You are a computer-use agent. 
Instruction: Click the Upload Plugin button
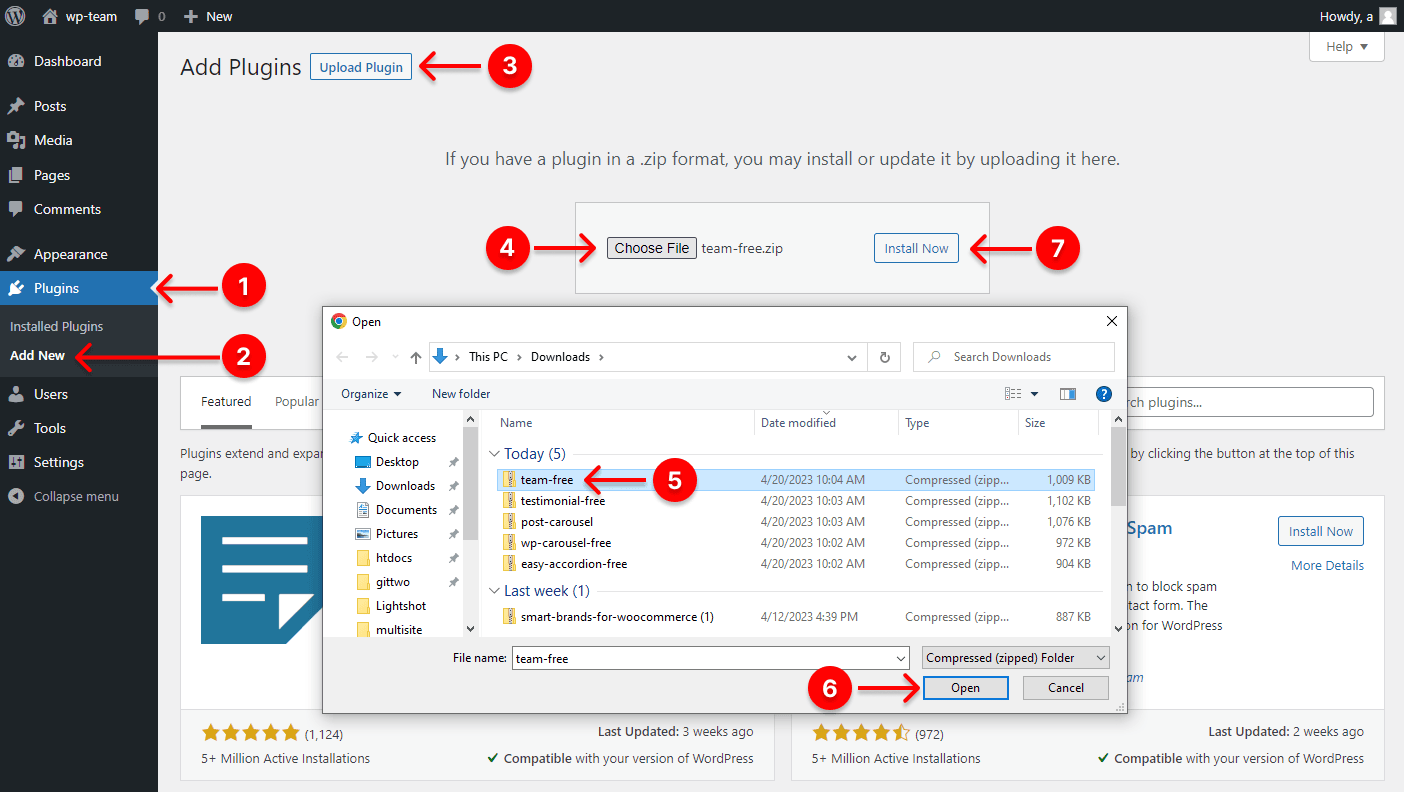[361, 67]
